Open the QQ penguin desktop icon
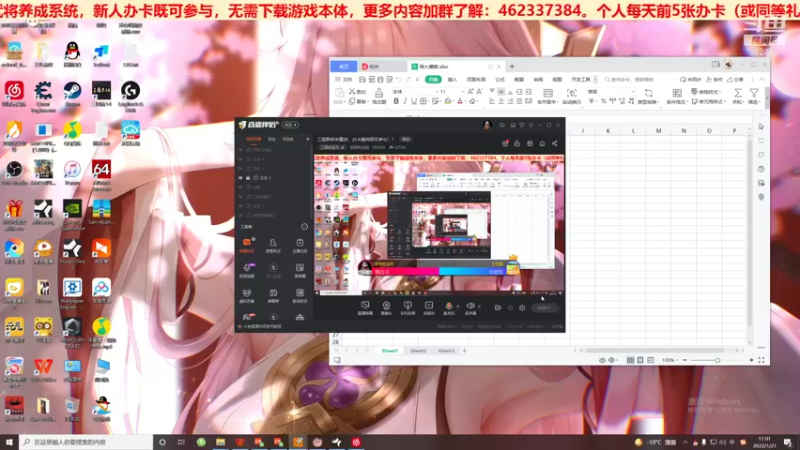 tap(72, 55)
